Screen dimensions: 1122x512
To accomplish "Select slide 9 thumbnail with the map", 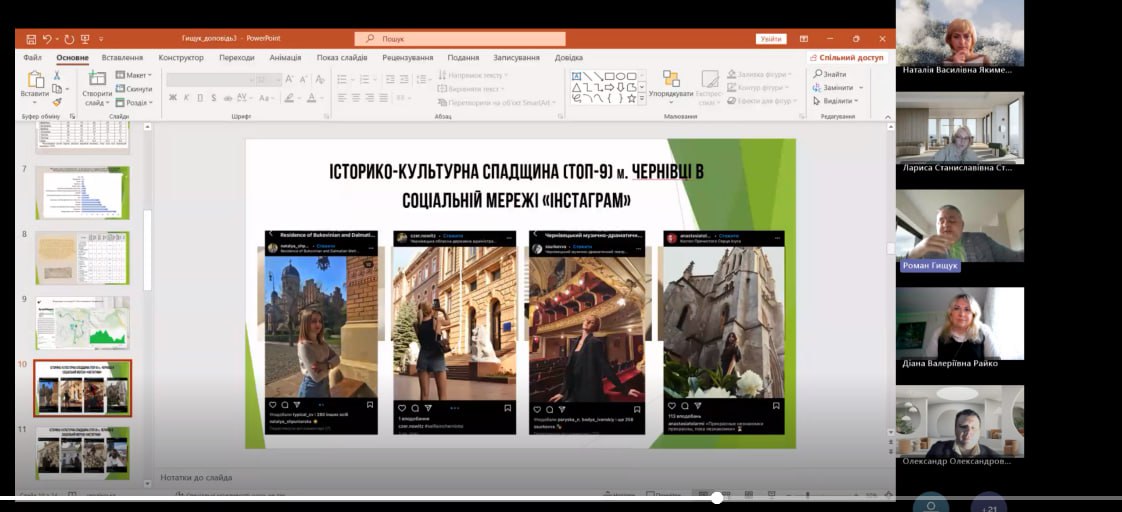I will [x=83, y=322].
